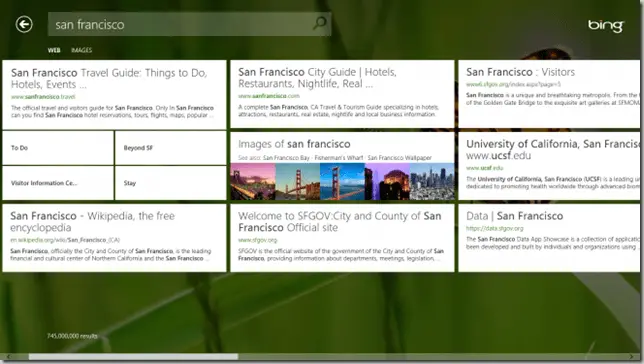Viewport: 644px width, 364px height.
Task: Follow the Fisherman's Wharf see-also link
Action: (339, 158)
